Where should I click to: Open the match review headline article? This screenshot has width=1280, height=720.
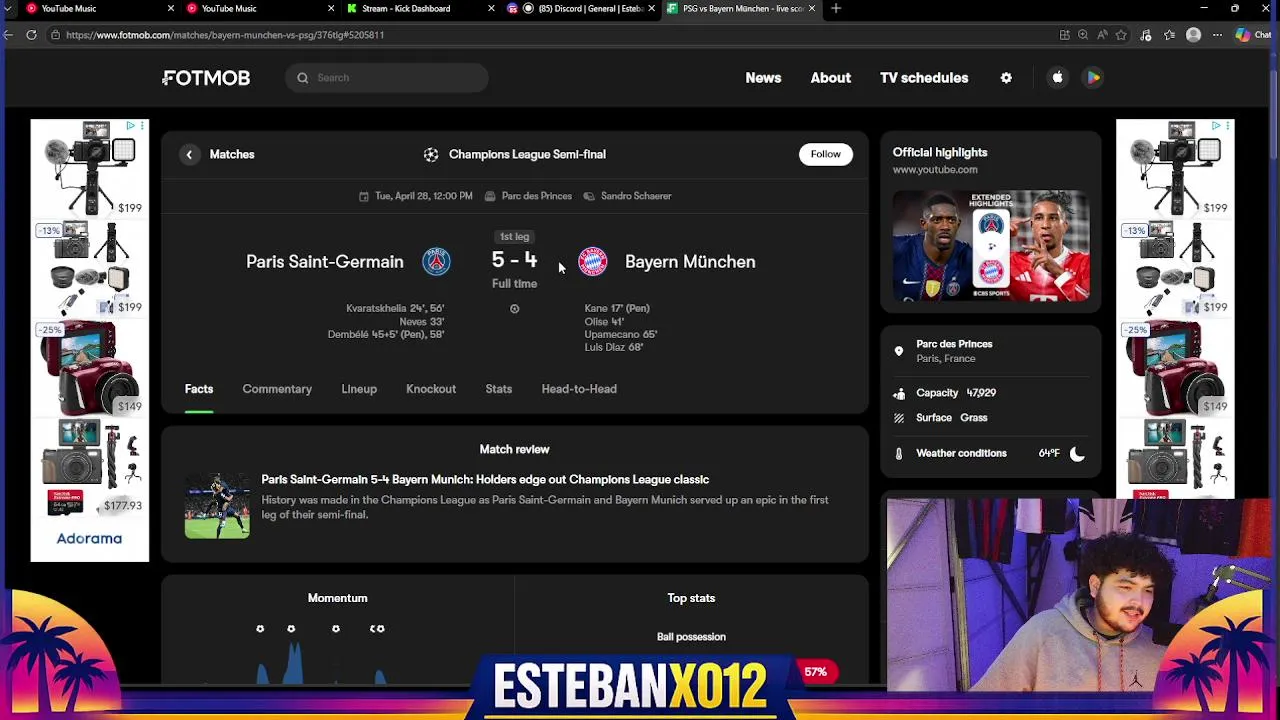(x=485, y=480)
